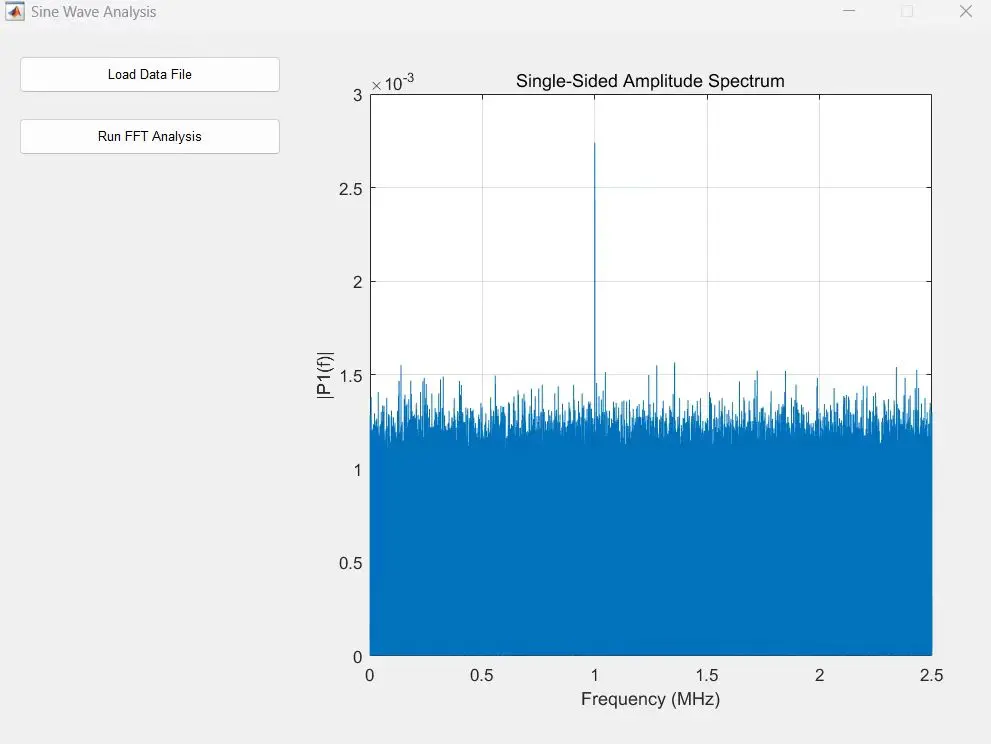Click the y-axis tick label 3

(x=358, y=95)
